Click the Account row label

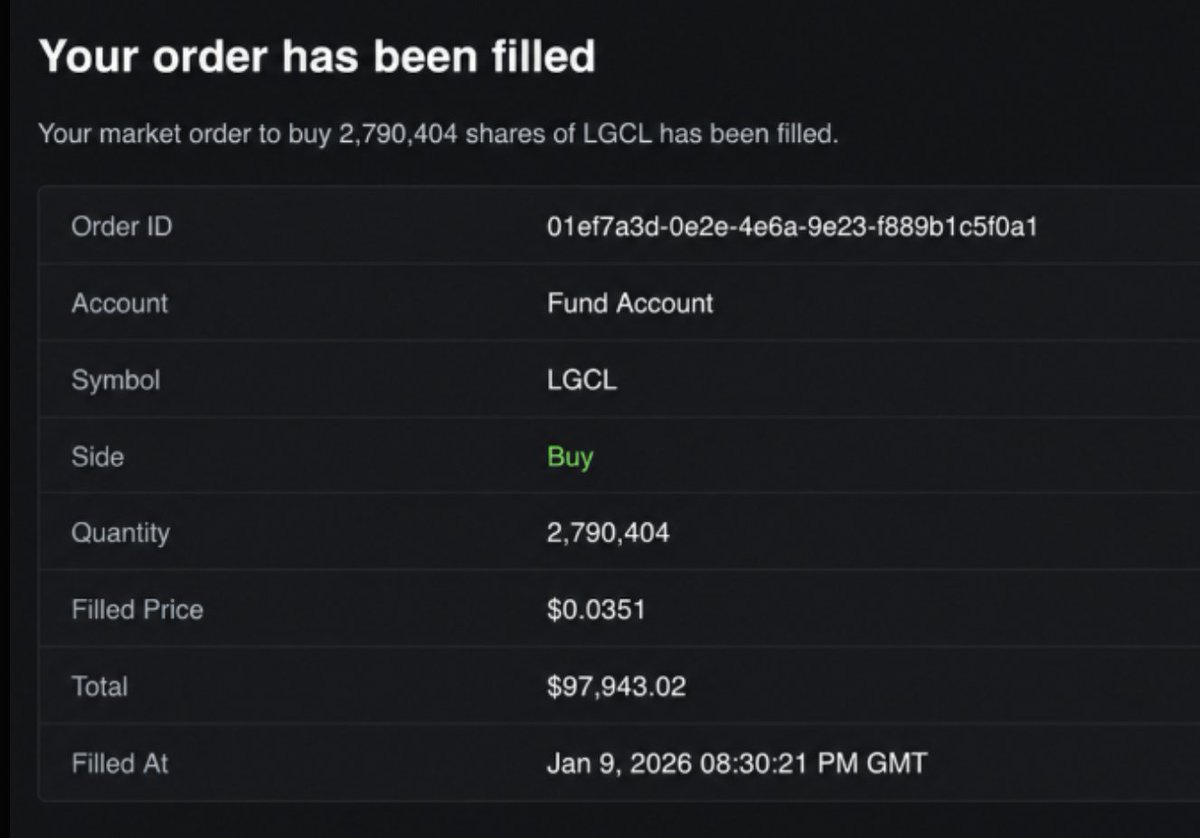tap(120, 303)
